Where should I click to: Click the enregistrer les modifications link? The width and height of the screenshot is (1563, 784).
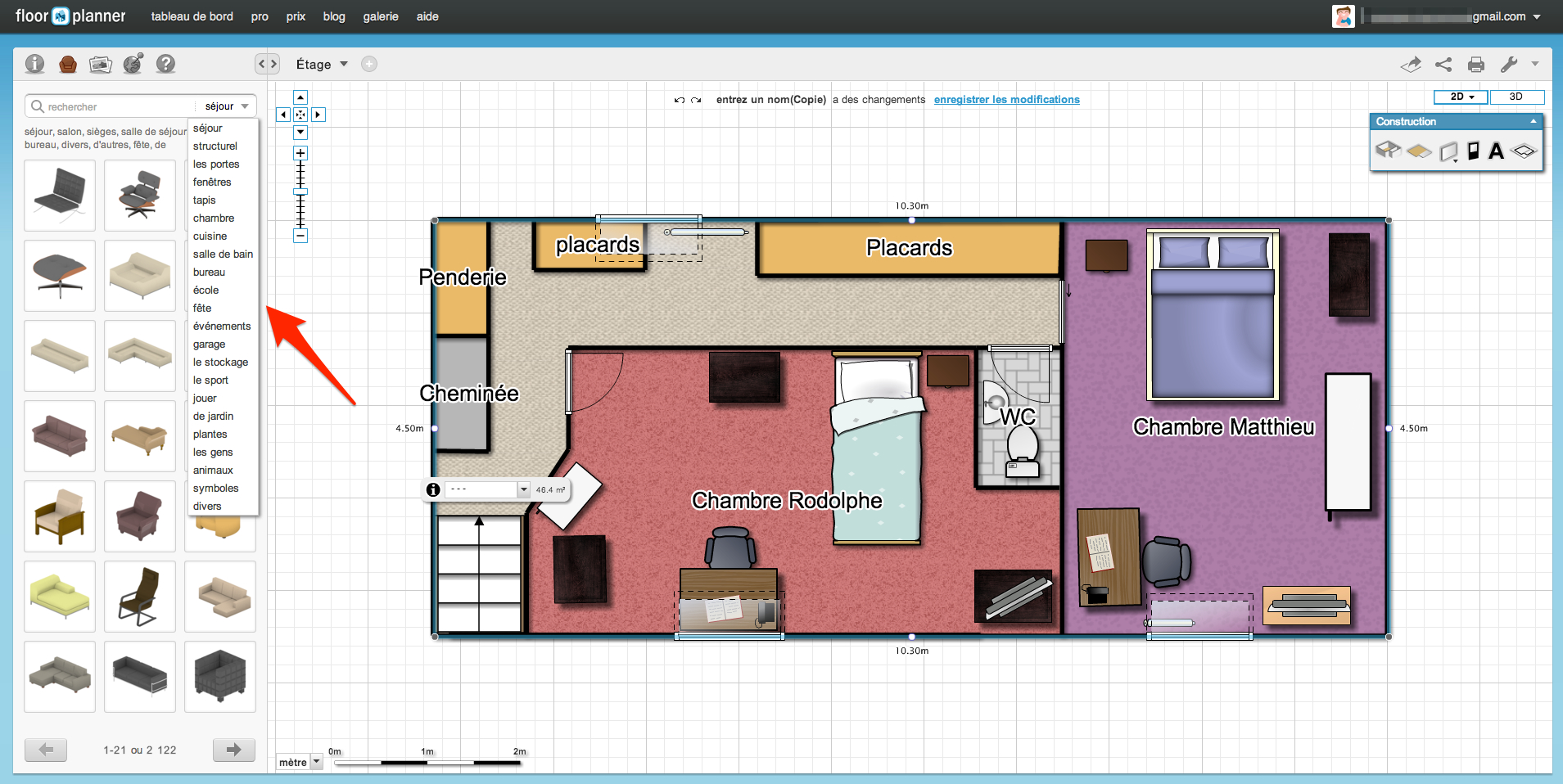click(1006, 99)
